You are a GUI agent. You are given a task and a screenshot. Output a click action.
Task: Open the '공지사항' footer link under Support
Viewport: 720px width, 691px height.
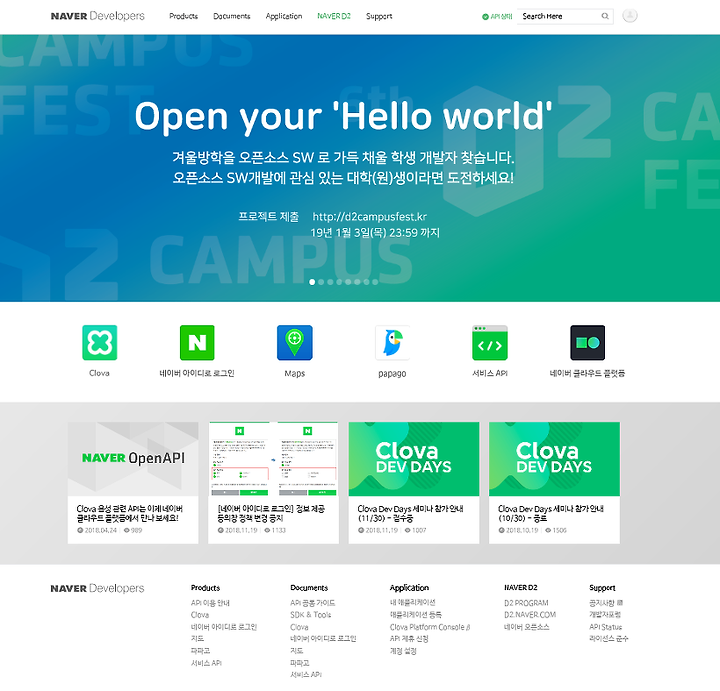[x=602, y=603]
